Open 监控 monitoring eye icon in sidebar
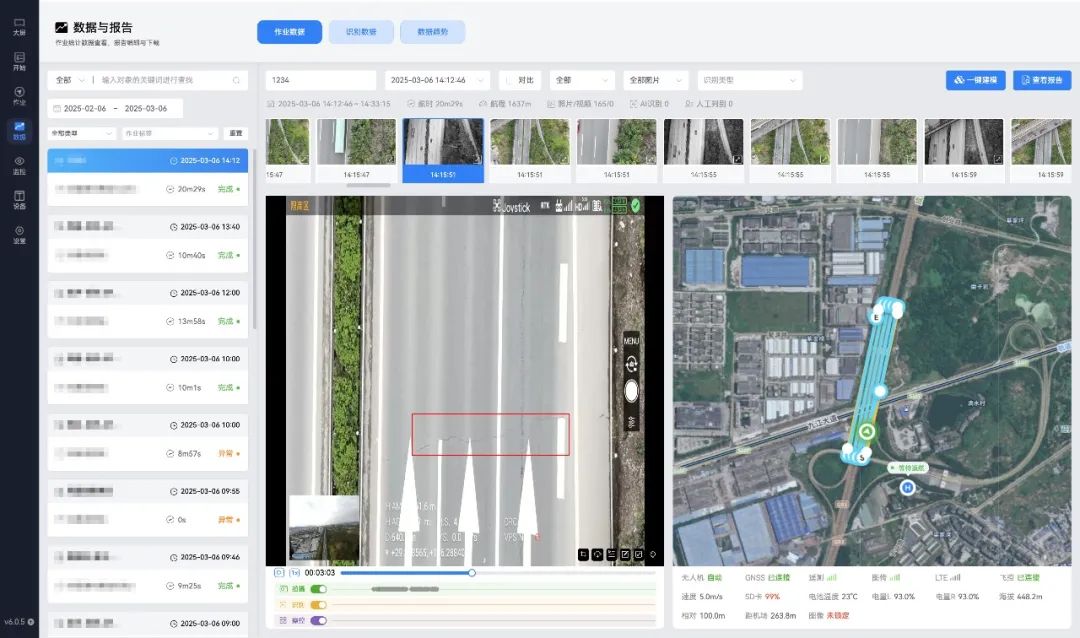The height and width of the screenshot is (638, 1080). pyautogui.click(x=19, y=165)
